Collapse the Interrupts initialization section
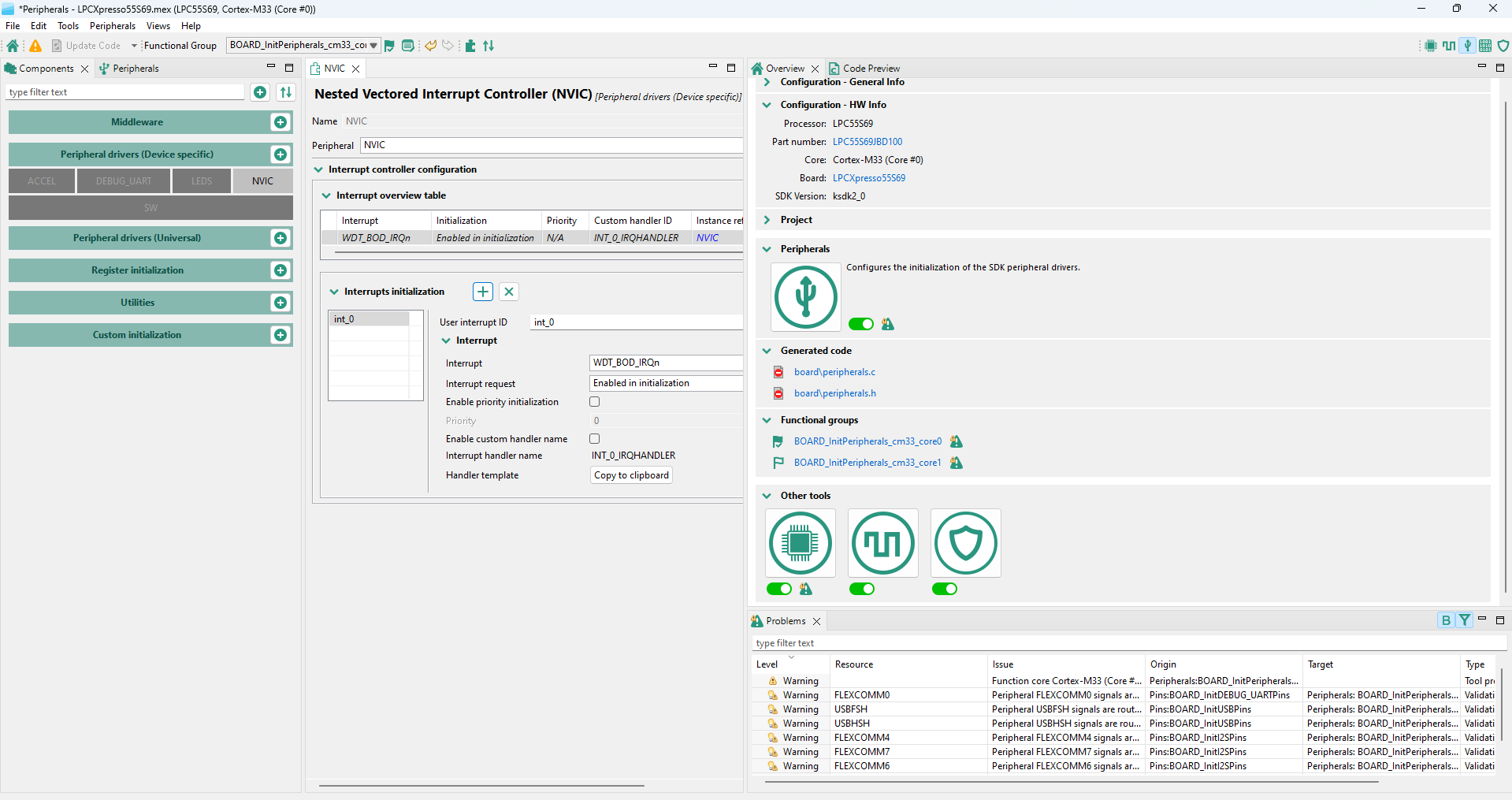Image resolution: width=1512 pixels, height=800 pixels. 334,292
